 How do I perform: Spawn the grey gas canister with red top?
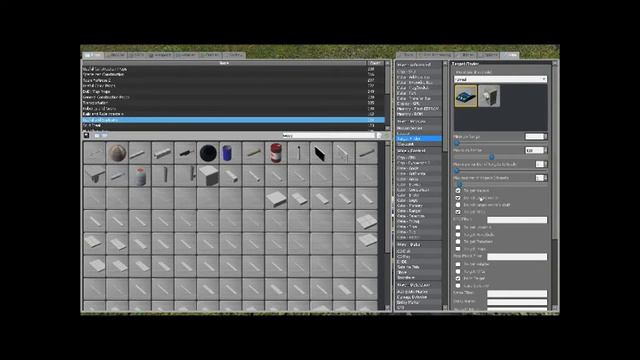click(140, 176)
